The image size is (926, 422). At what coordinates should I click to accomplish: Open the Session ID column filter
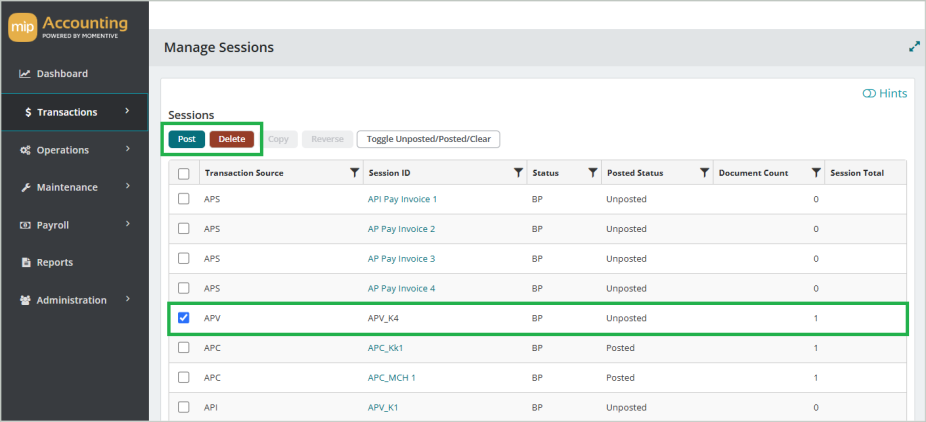click(x=518, y=173)
